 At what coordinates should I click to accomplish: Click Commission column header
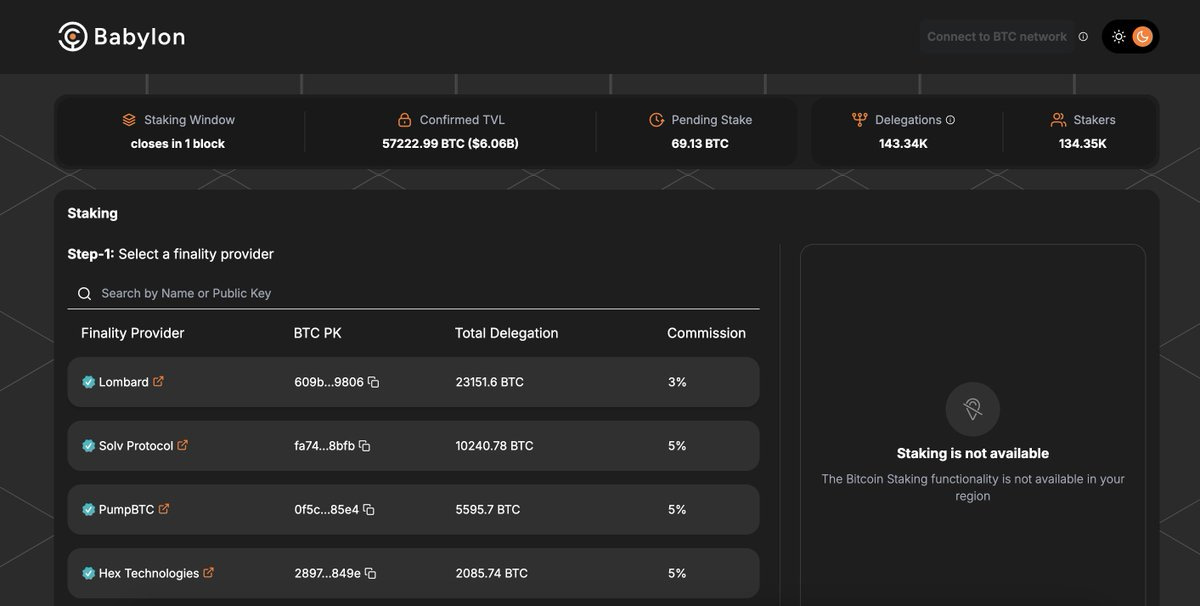[x=707, y=333]
